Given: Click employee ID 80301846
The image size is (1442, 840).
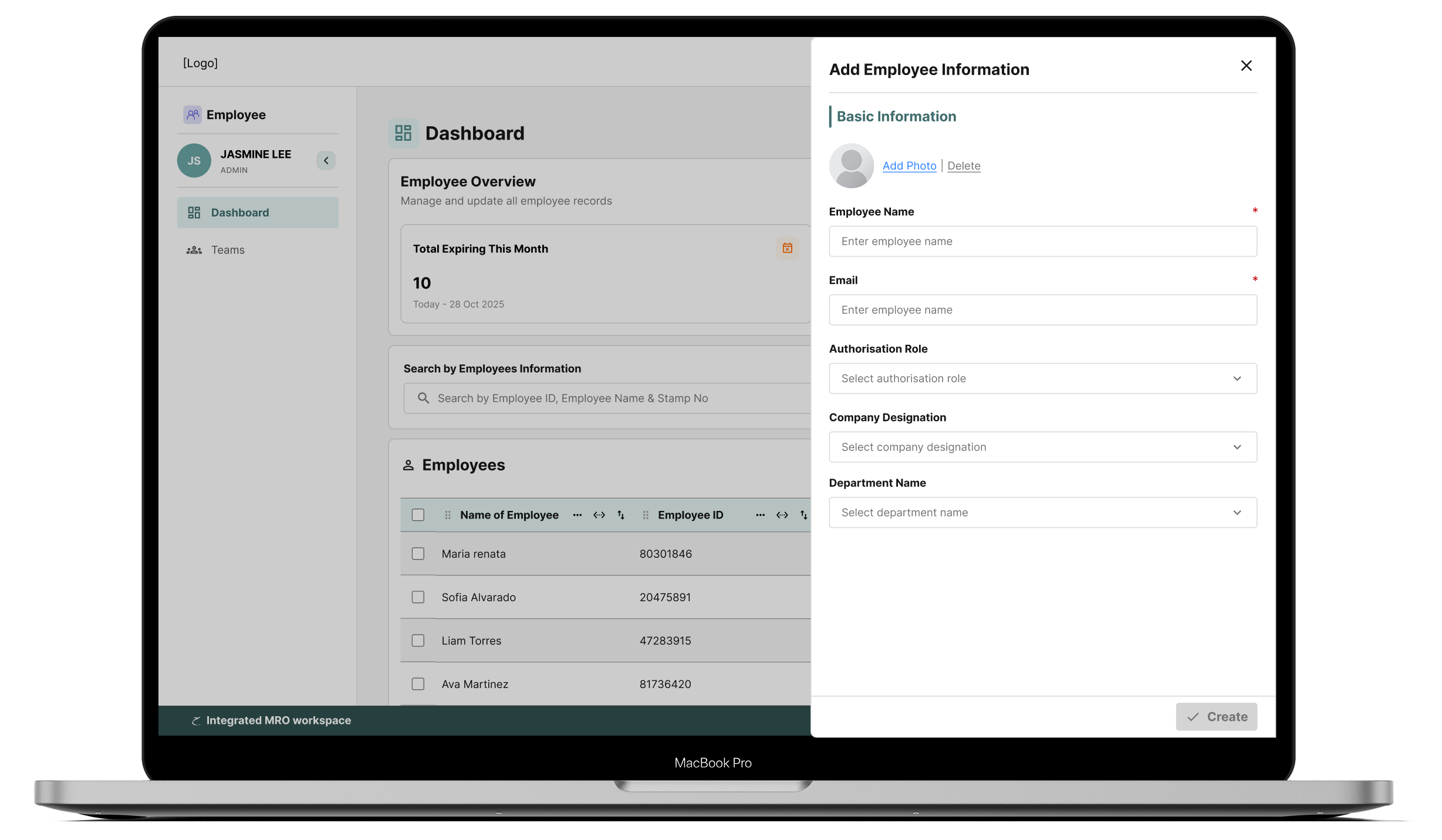Looking at the screenshot, I should pos(666,554).
